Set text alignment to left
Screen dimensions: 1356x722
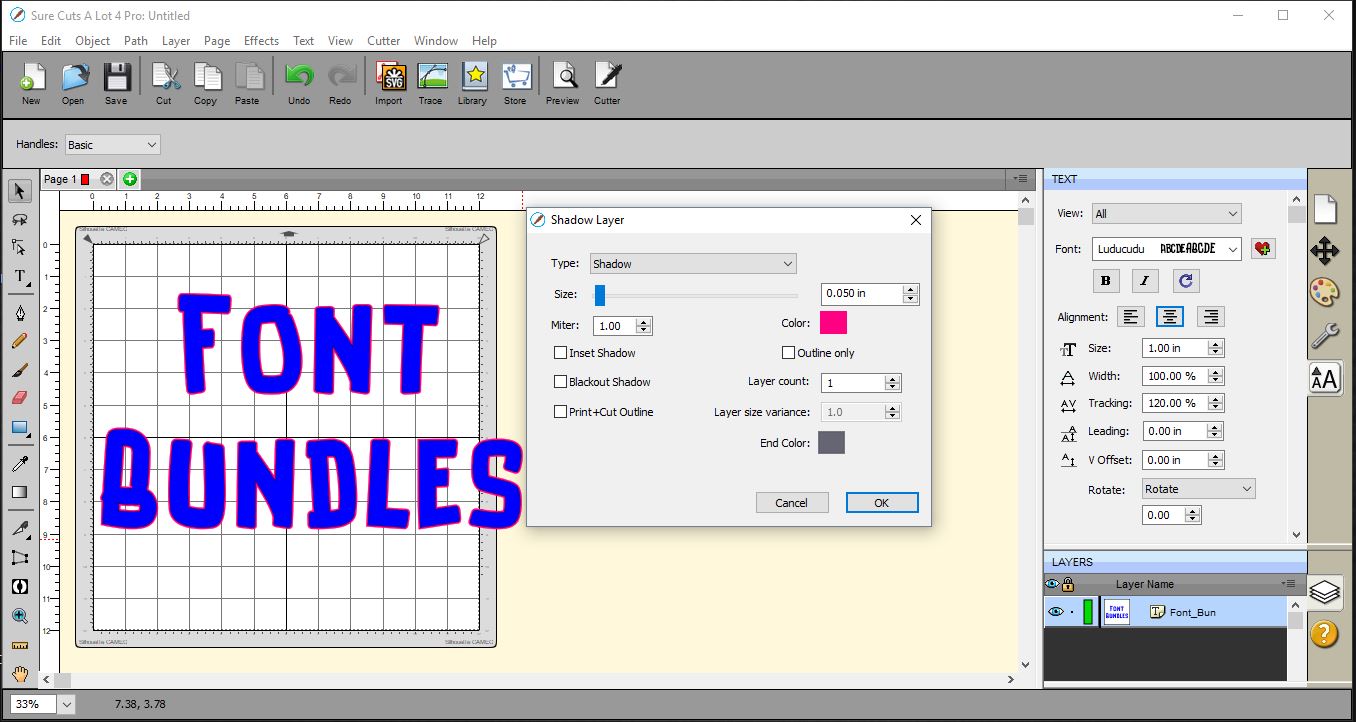tap(1131, 317)
